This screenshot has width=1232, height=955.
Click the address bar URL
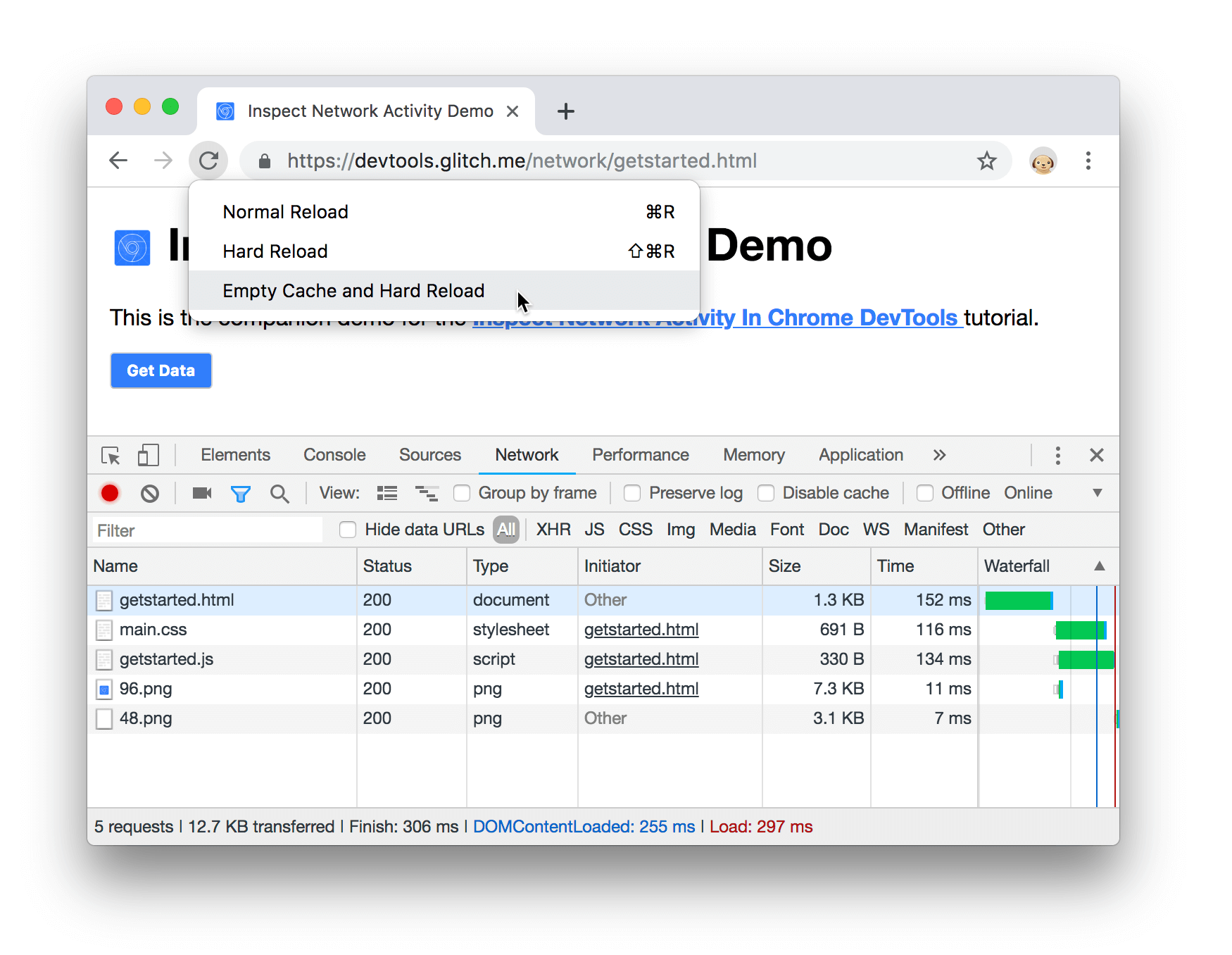(x=522, y=161)
